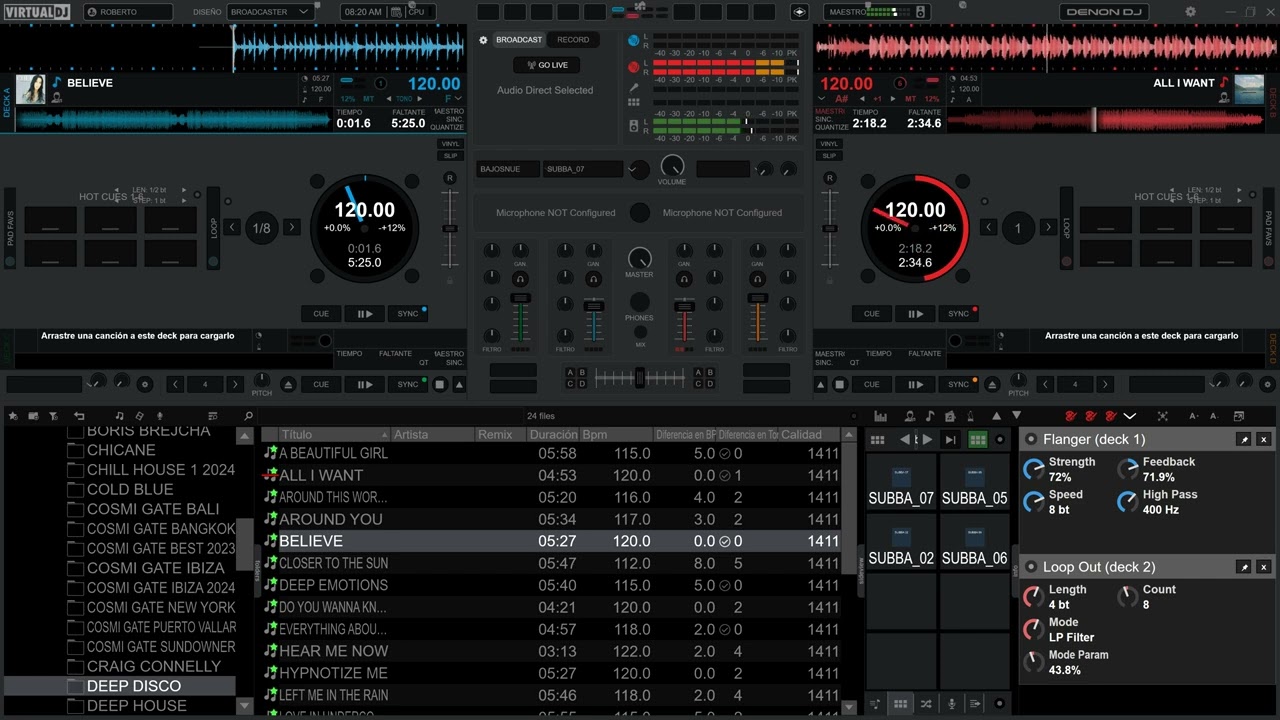Close the Loop Out (deck 2) panel

pos(1263,567)
